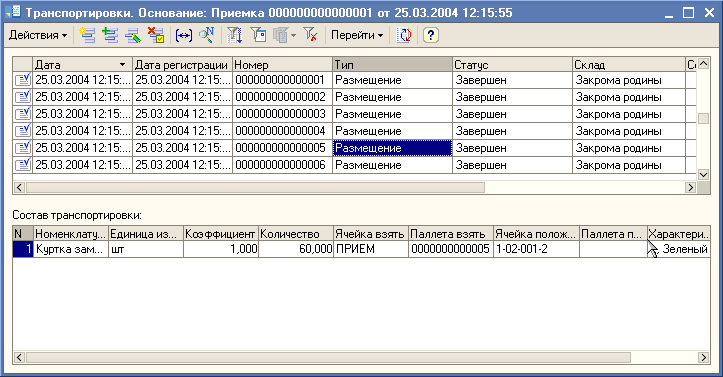Click the posted document icon of row 000000000000003
This screenshot has height=377, width=723.
(x=23, y=114)
